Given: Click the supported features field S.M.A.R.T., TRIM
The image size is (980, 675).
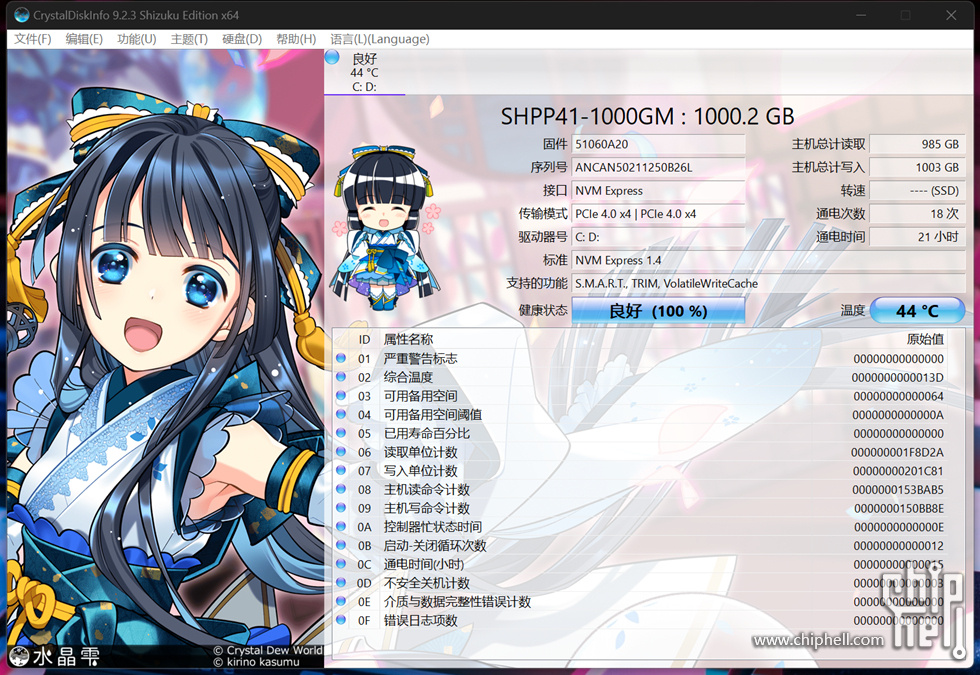Looking at the screenshot, I should pyautogui.click(x=768, y=283).
